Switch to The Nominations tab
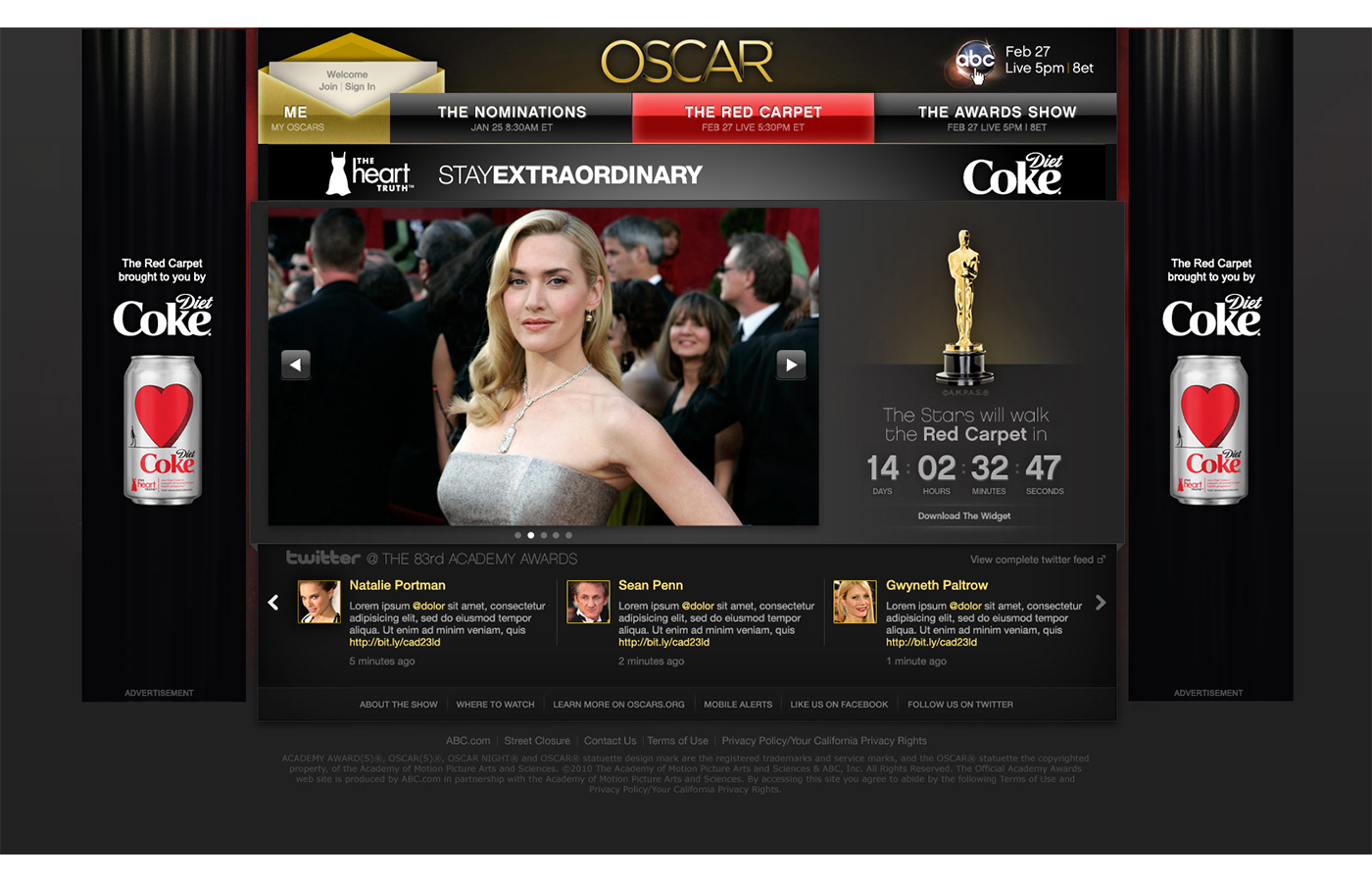 tap(512, 119)
